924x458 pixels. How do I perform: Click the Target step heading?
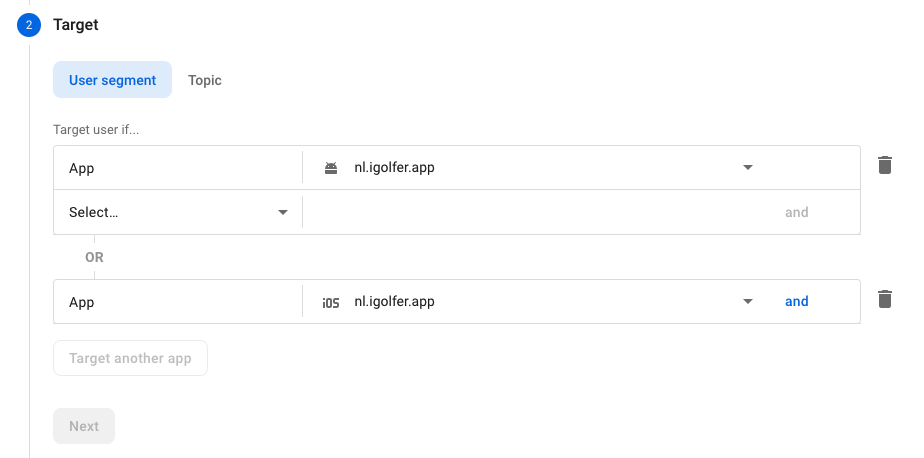pyautogui.click(x=75, y=25)
